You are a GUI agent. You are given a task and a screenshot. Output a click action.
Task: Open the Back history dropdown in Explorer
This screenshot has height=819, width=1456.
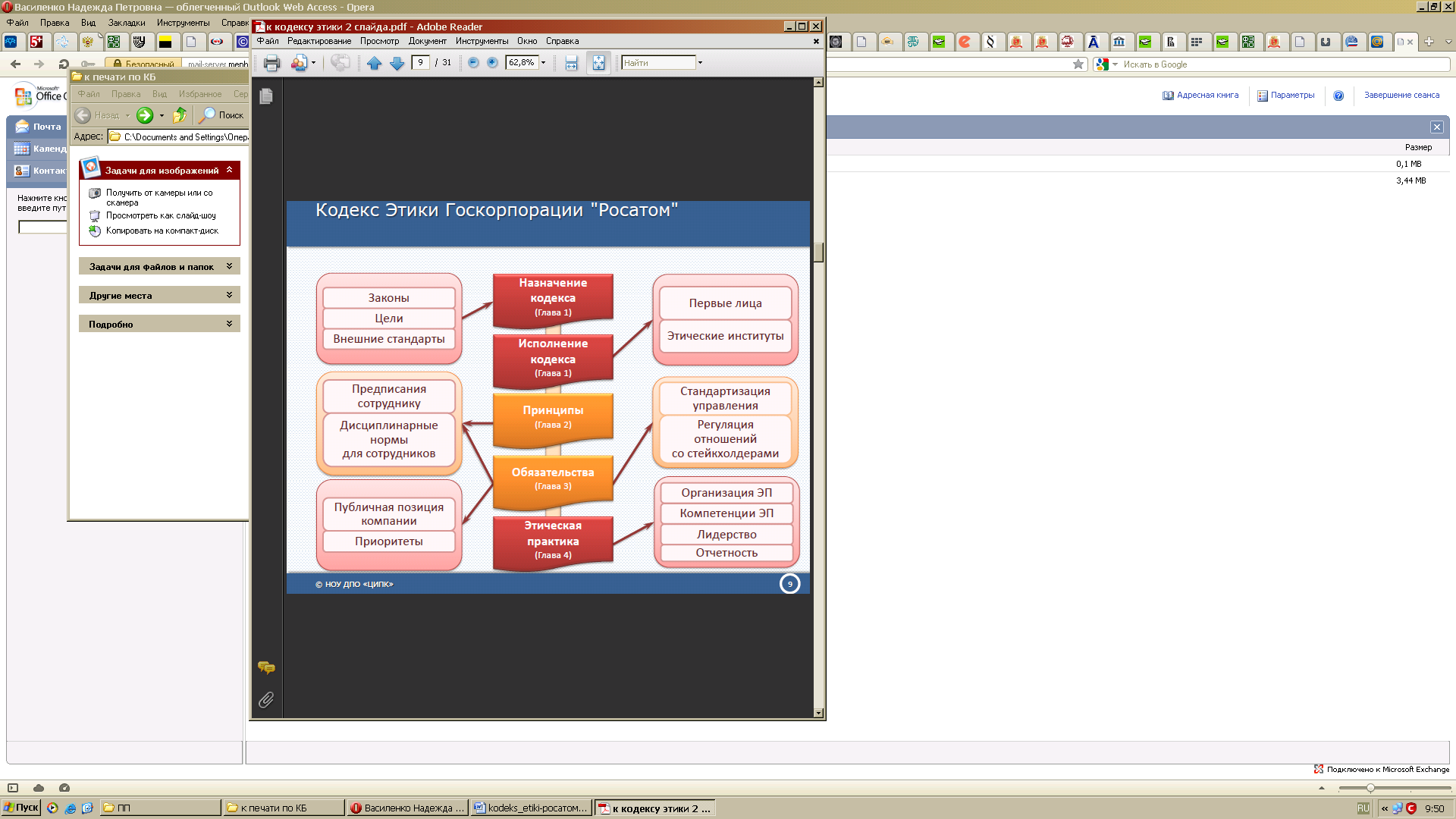click(x=127, y=115)
